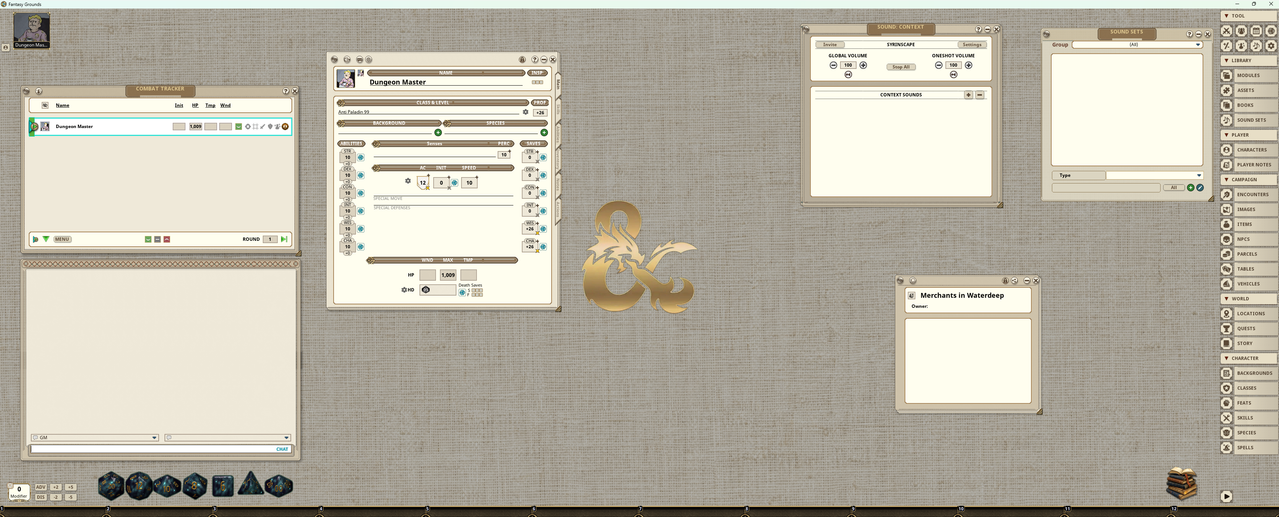Open Player Notes from the sidebar
The height and width of the screenshot is (517, 1279).
click(x=1249, y=165)
